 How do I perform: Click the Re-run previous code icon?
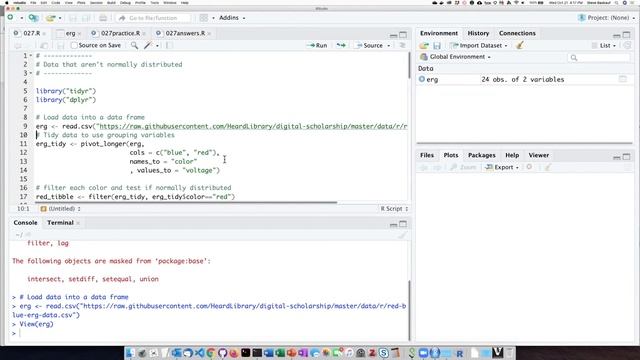point(341,45)
